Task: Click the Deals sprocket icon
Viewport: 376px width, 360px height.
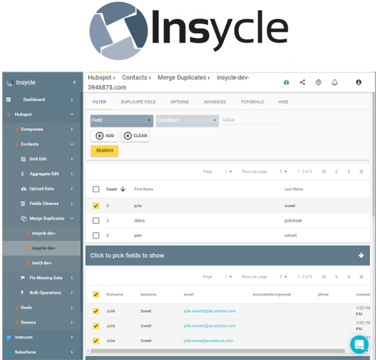Action: point(16,308)
